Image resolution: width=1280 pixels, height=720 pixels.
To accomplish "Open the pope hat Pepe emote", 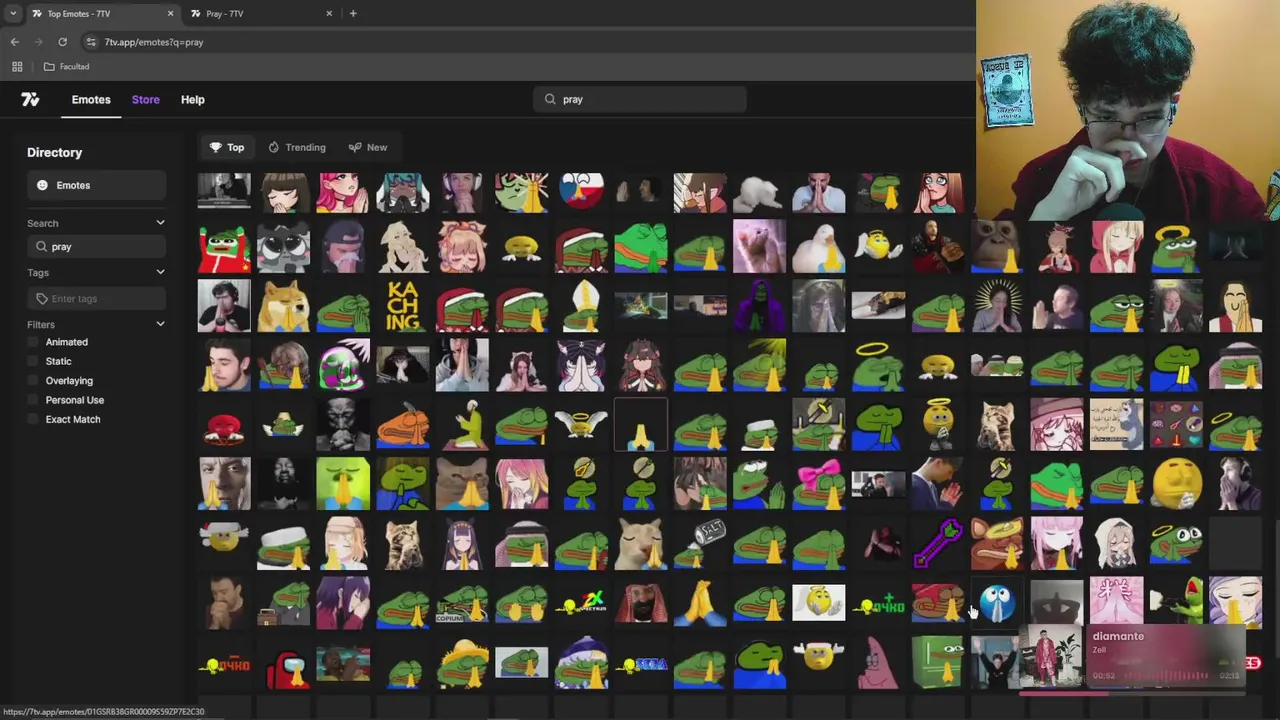I will [581, 306].
